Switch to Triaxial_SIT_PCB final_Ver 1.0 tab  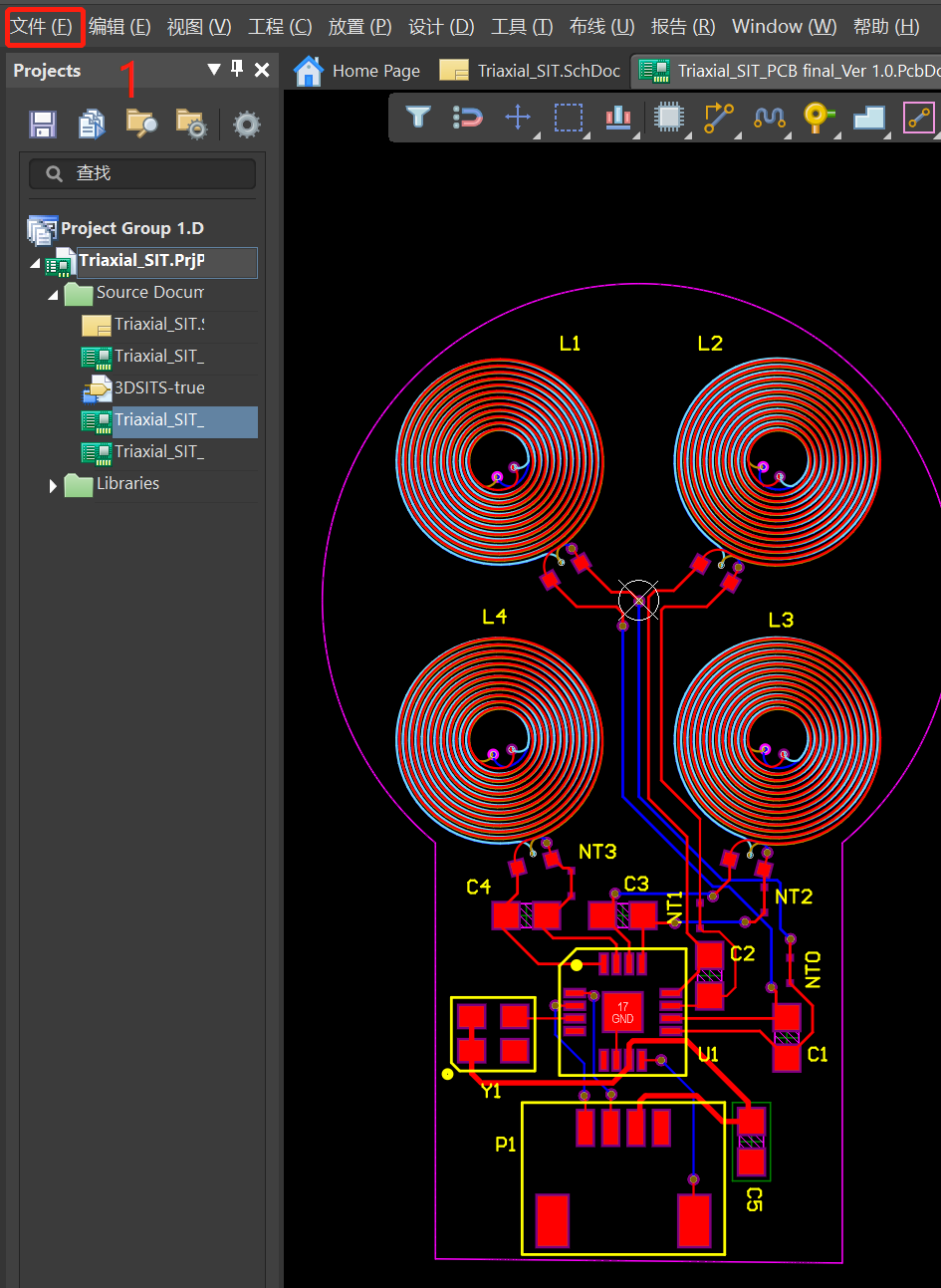789,71
